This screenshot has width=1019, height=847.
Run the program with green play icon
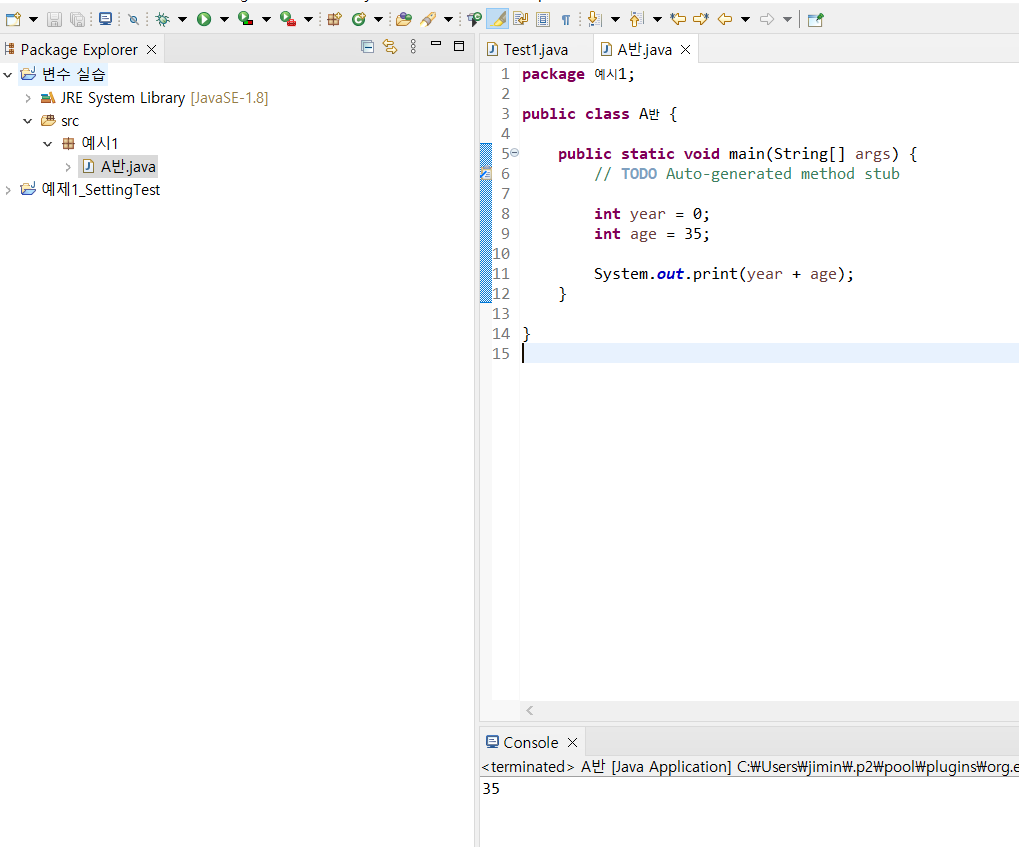(204, 20)
